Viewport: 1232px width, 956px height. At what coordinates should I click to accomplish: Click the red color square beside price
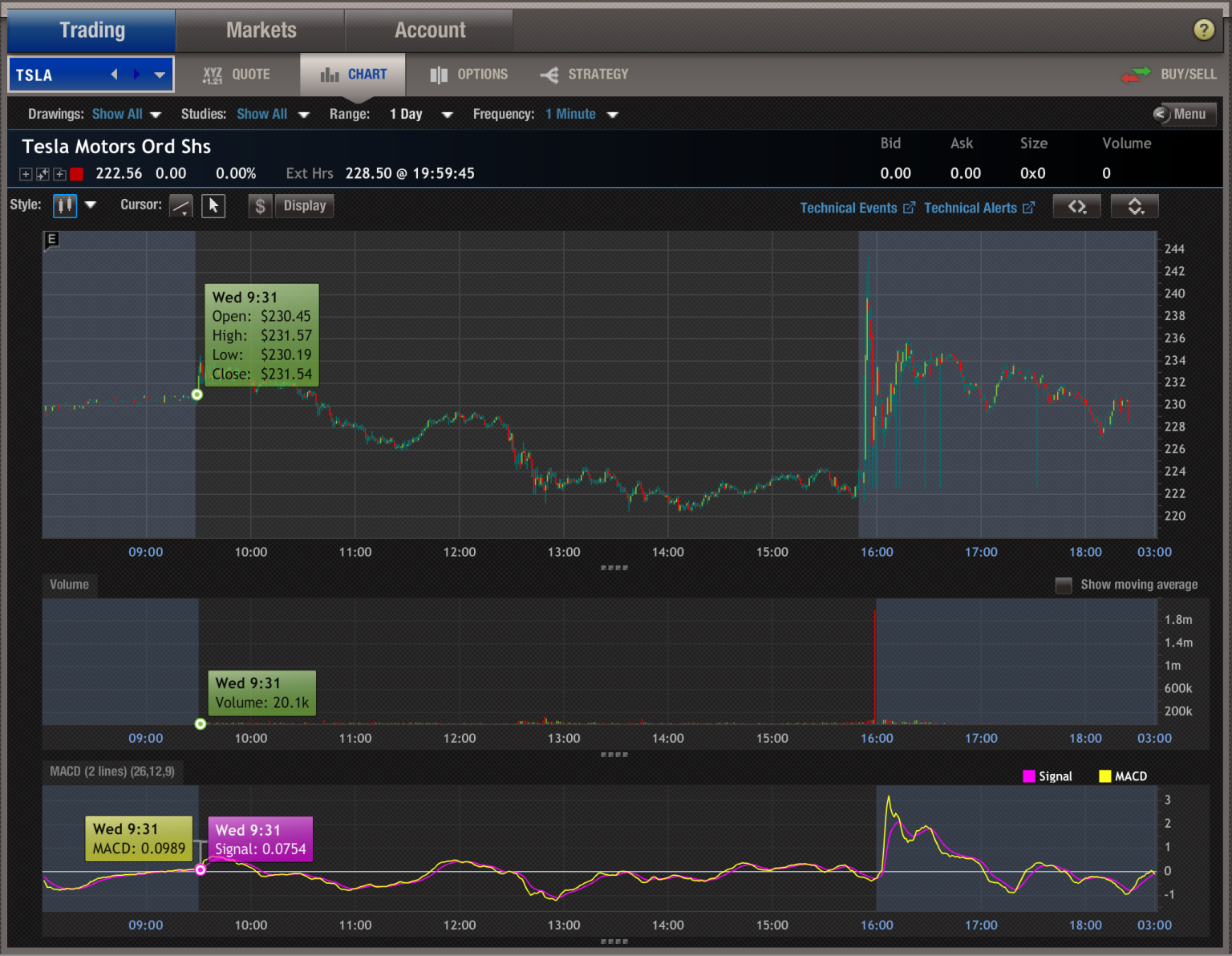pos(77,174)
